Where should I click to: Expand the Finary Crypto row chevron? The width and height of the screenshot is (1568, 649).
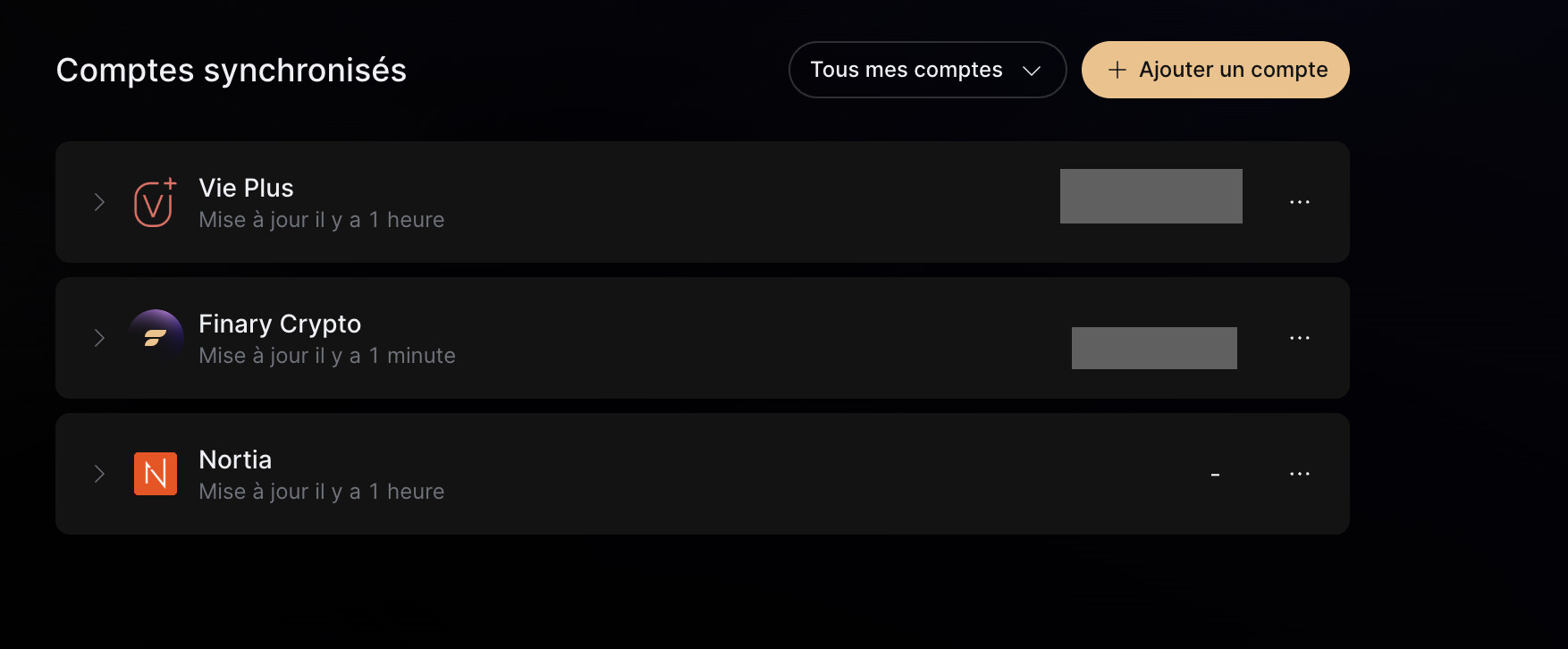99,338
